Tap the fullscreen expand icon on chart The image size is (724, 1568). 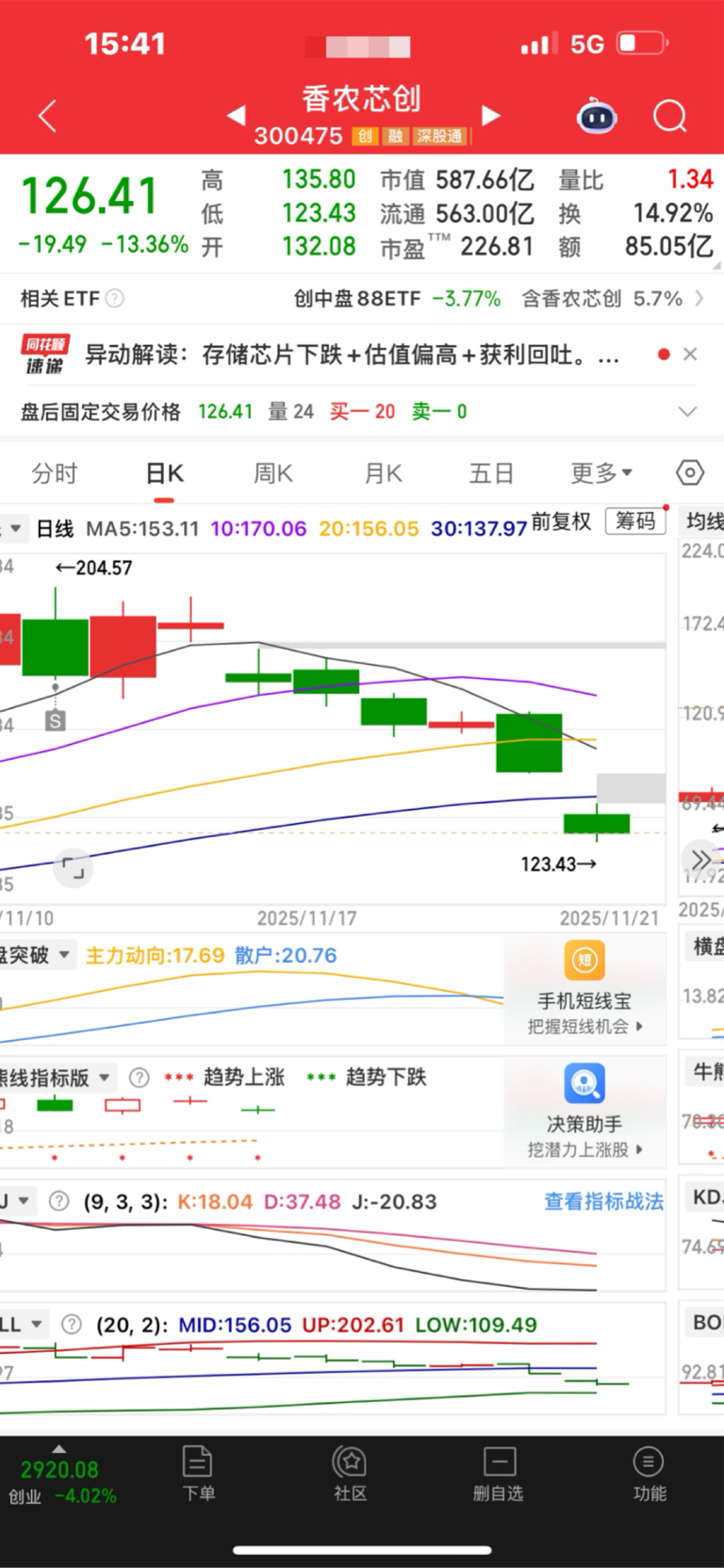click(73, 867)
